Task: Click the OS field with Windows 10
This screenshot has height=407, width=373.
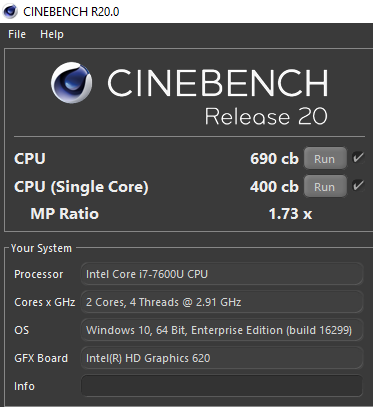Action: (x=222, y=330)
